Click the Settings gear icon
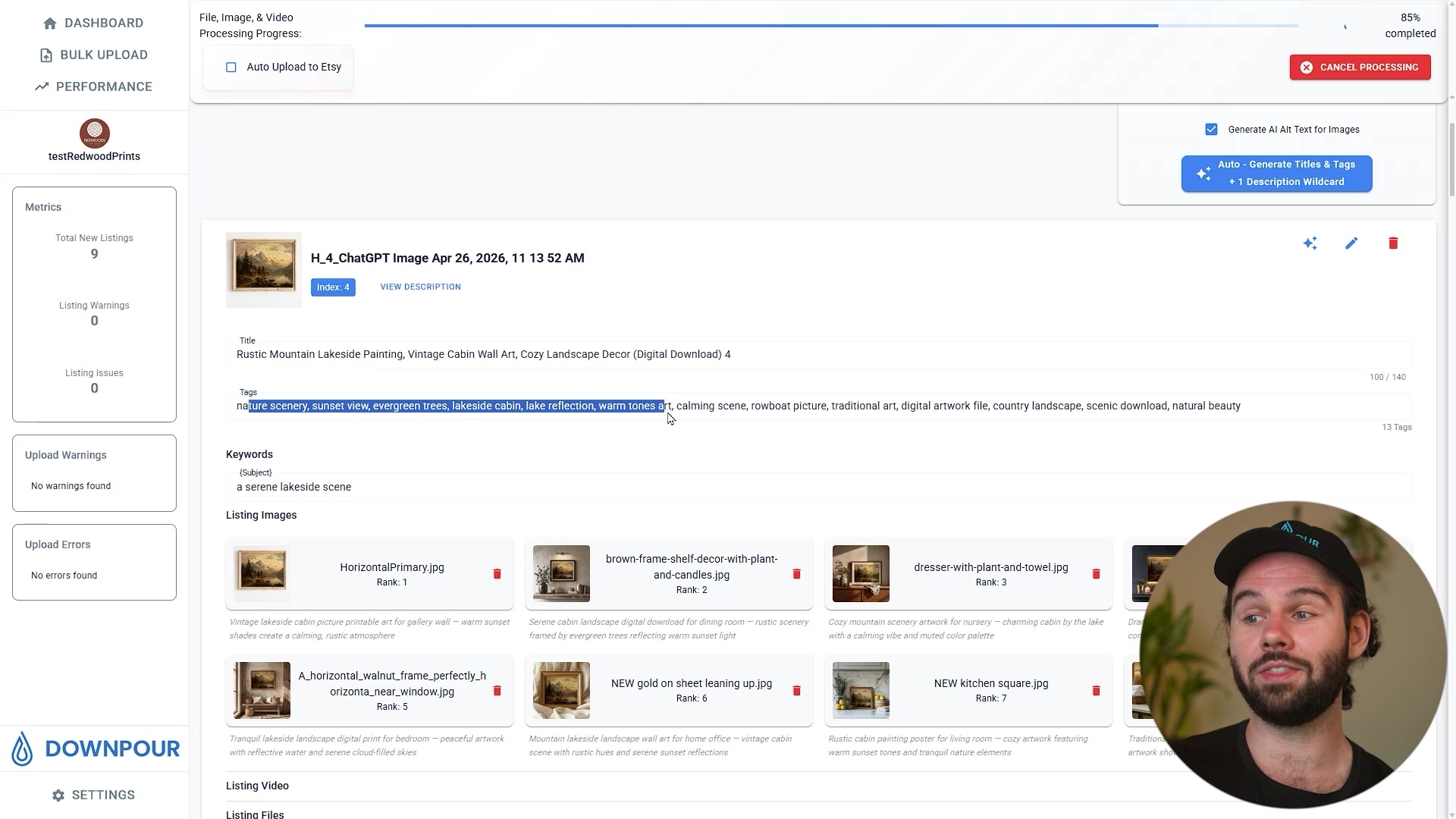 (58, 795)
